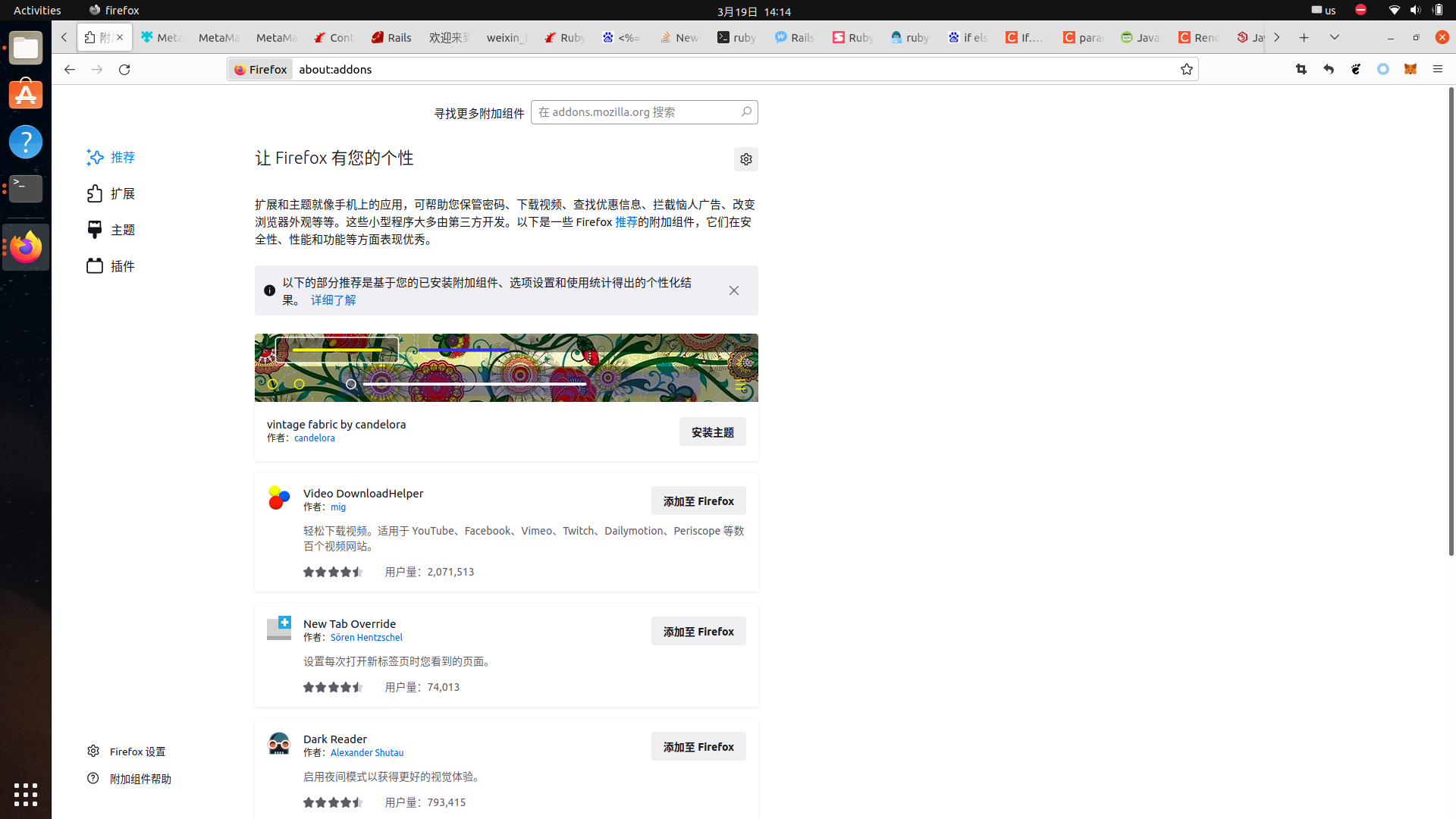Click the crop screenshot toolbar icon

click(1301, 69)
